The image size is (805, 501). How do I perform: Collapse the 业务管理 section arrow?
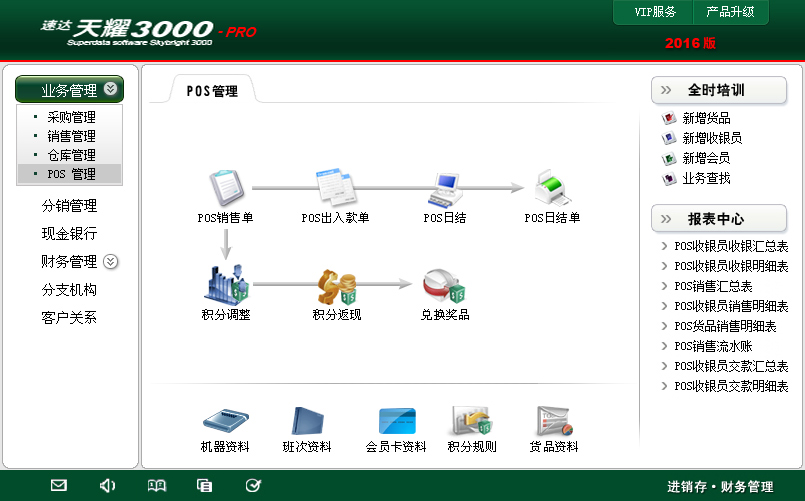[110, 89]
